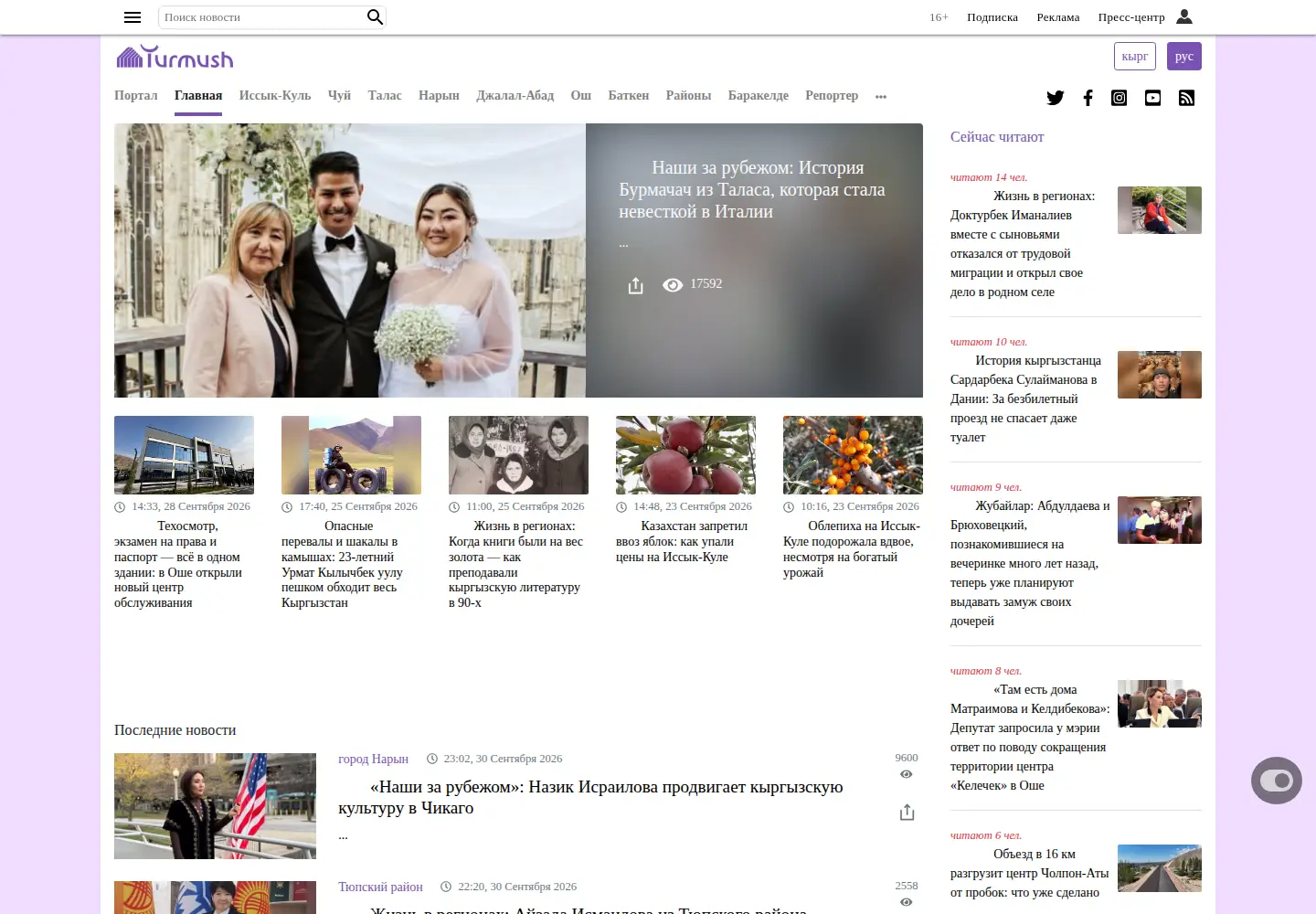Click the Сейчас читают heading

pos(997,137)
